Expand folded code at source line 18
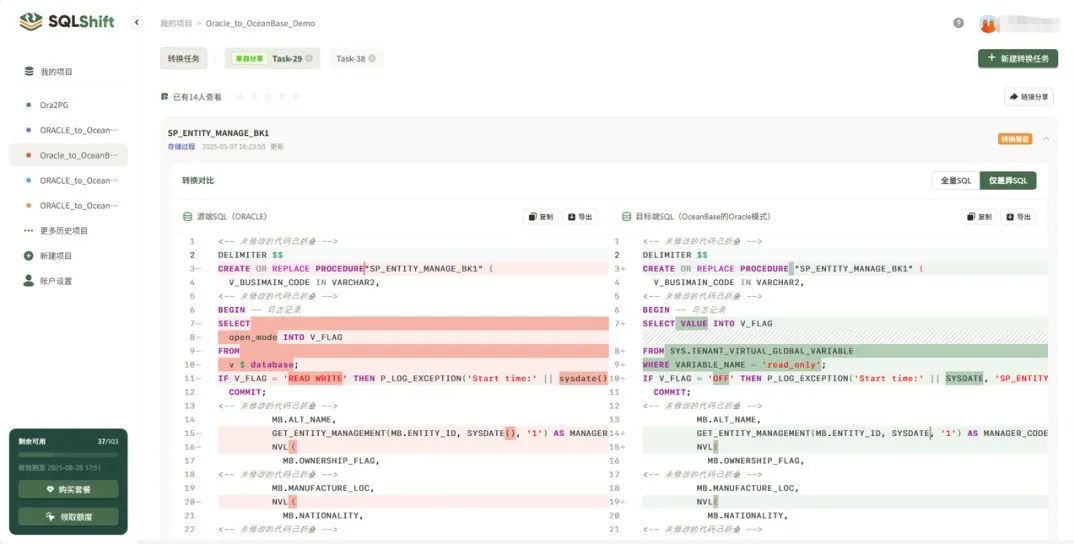 278,474
